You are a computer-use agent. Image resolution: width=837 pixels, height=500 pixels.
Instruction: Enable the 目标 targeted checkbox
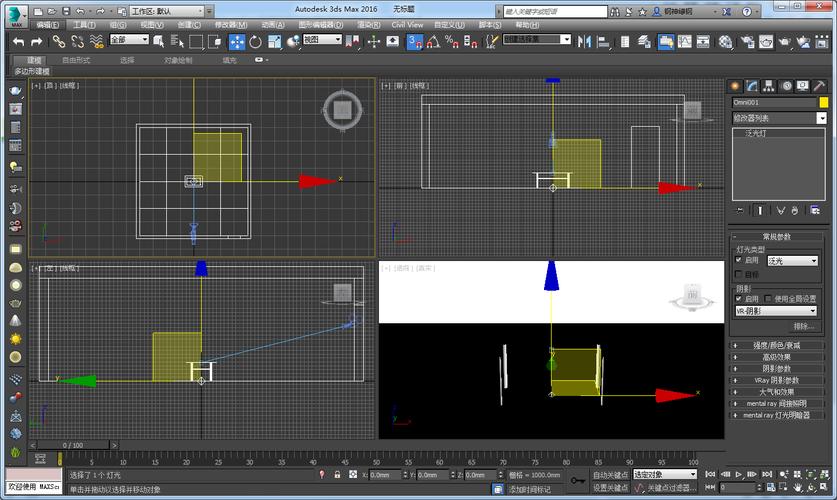(x=739, y=274)
